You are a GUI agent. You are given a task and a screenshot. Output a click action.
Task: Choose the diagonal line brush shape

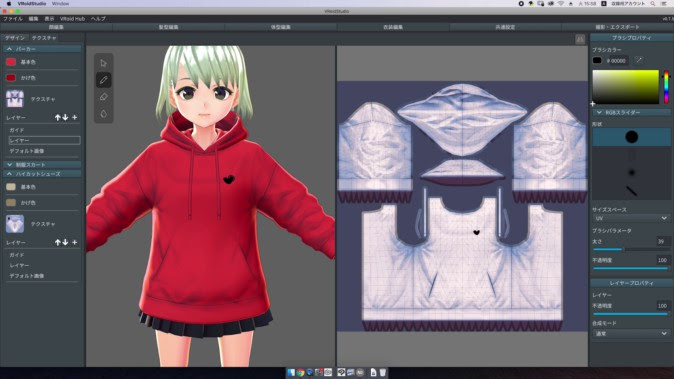coord(631,191)
